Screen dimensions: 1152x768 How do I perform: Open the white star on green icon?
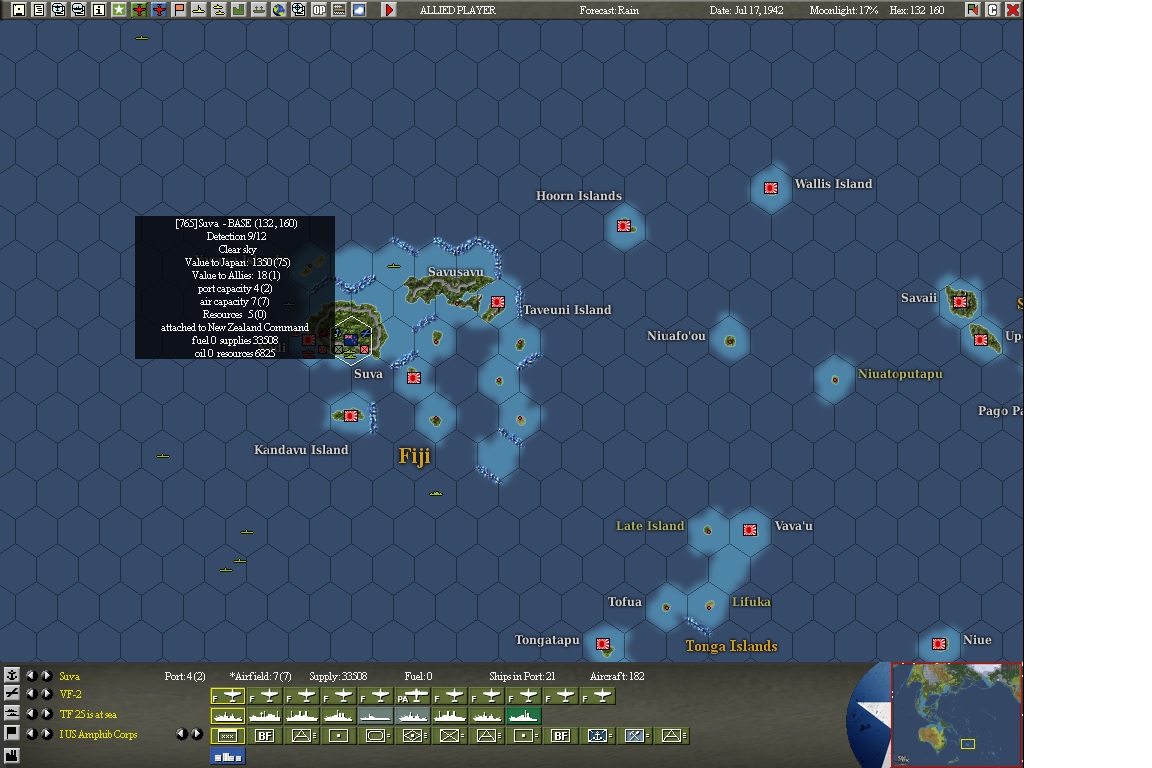point(118,10)
